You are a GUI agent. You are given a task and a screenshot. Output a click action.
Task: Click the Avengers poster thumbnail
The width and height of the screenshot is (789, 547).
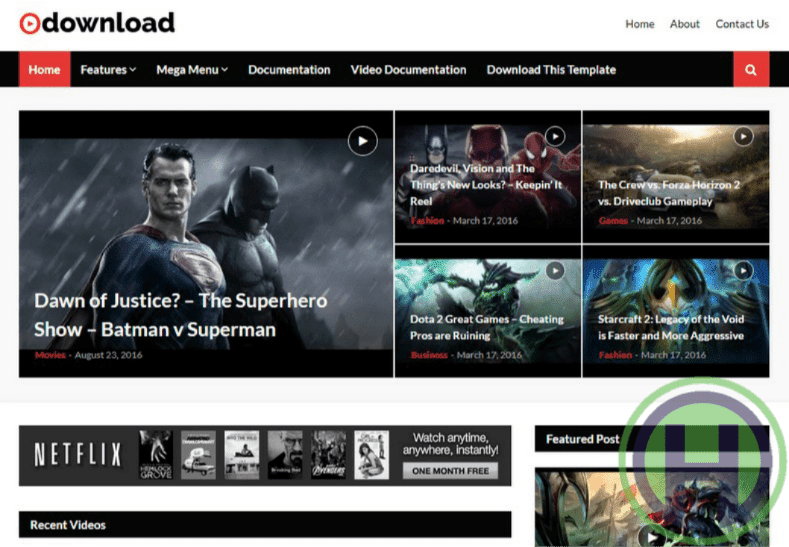click(x=328, y=455)
